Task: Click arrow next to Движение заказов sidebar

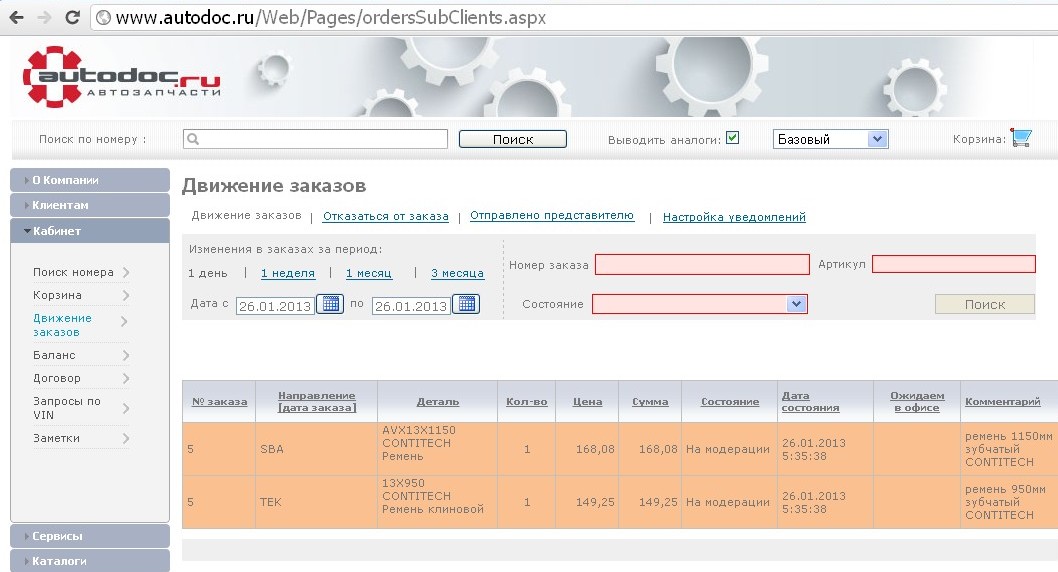Action: [x=125, y=322]
